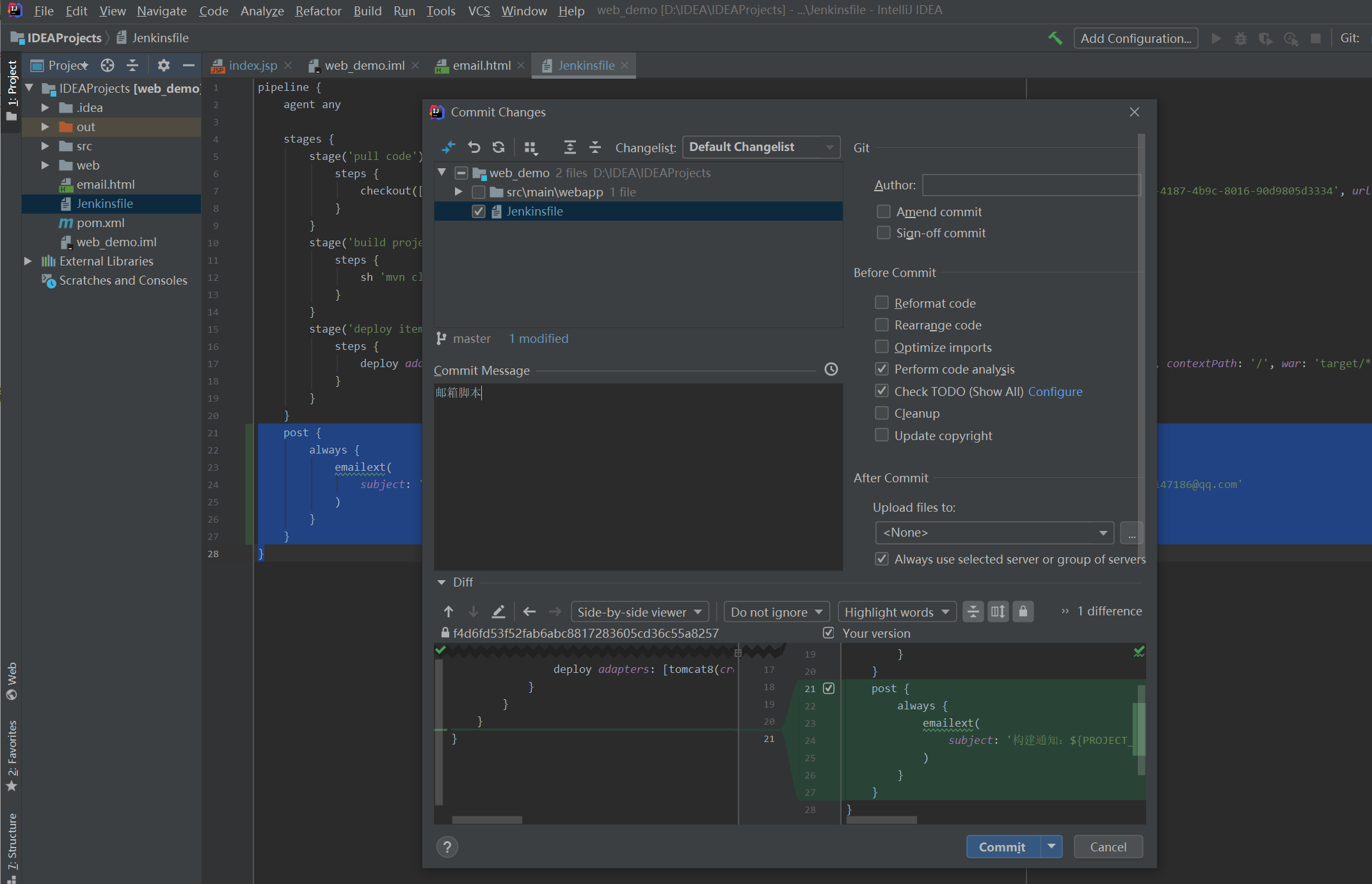Image resolution: width=1372 pixels, height=884 pixels.
Task: Expand External Libraries in Project tree
Action: tap(28, 261)
